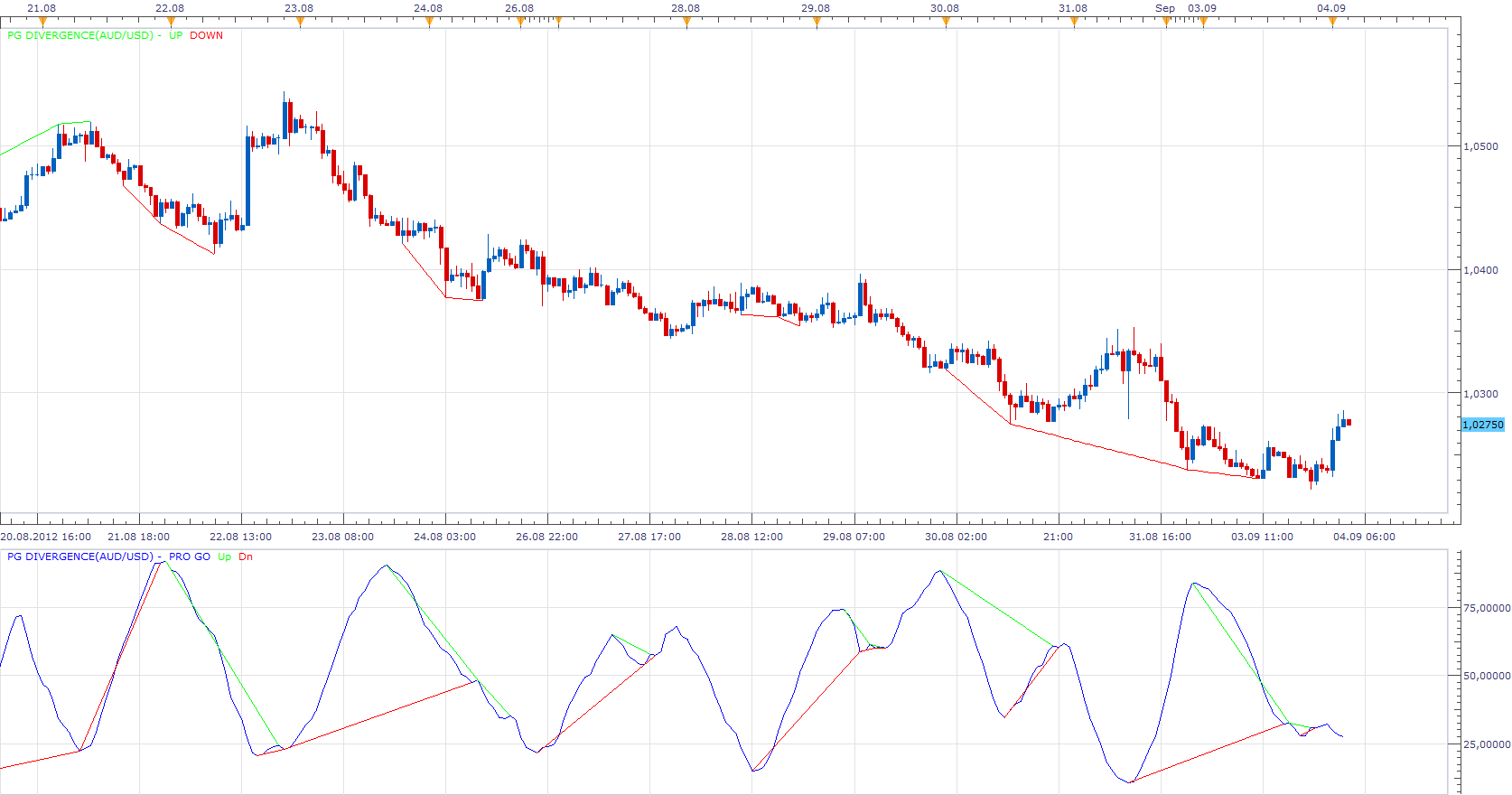Click the orange marker under 28.08

coord(686,22)
